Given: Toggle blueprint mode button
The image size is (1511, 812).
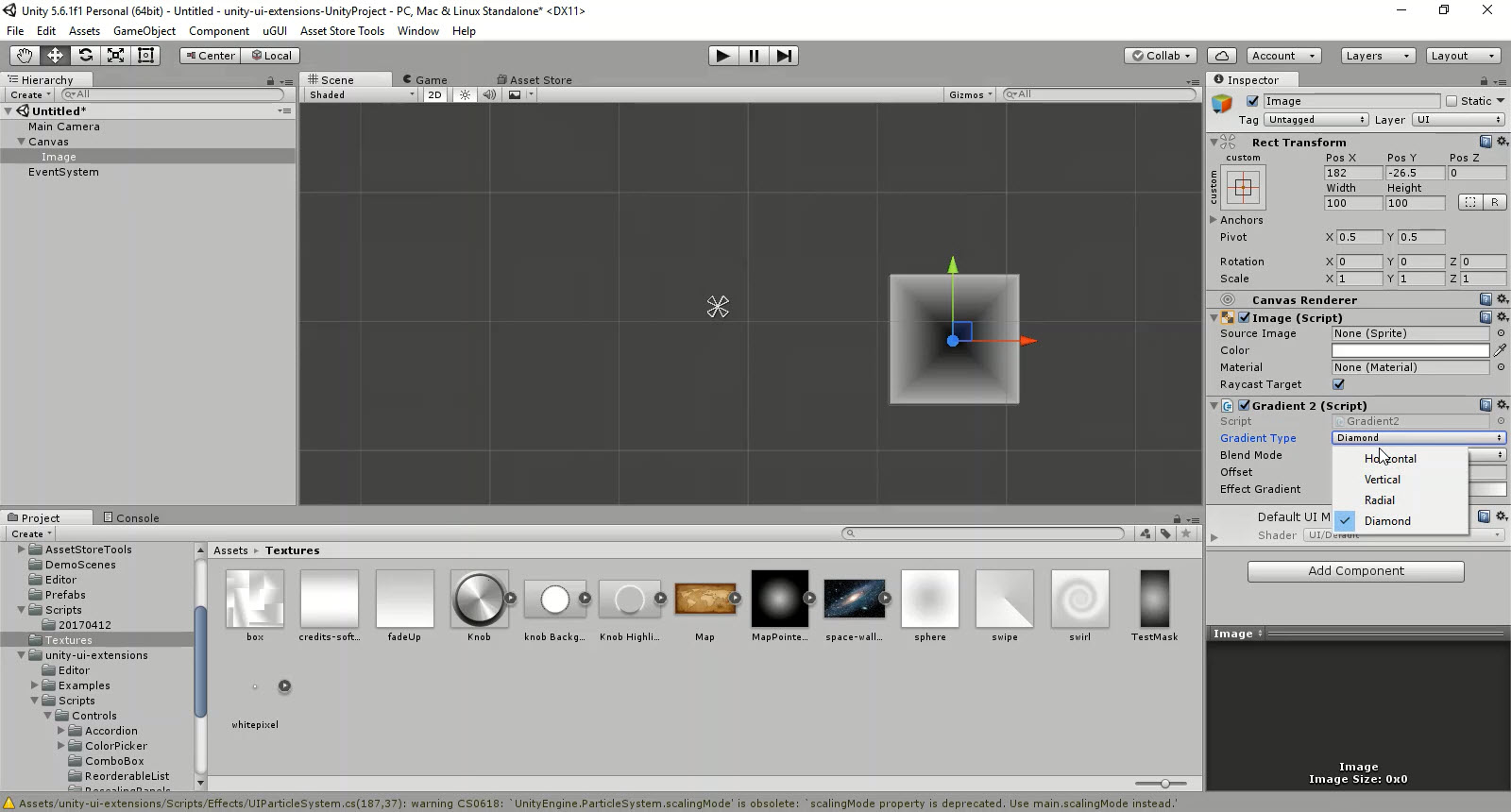Looking at the screenshot, I should (x=1470, y=202).
